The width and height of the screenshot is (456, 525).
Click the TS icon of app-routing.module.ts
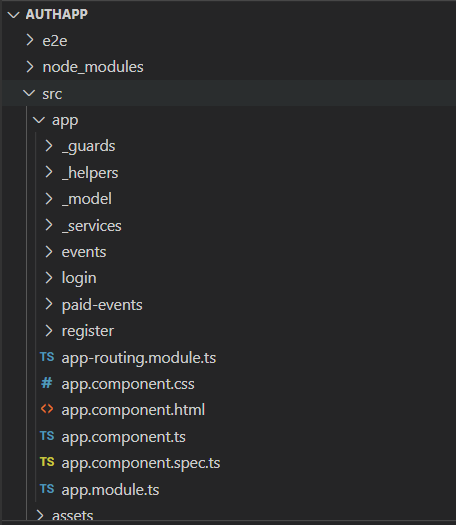click(x=47, y=357)
